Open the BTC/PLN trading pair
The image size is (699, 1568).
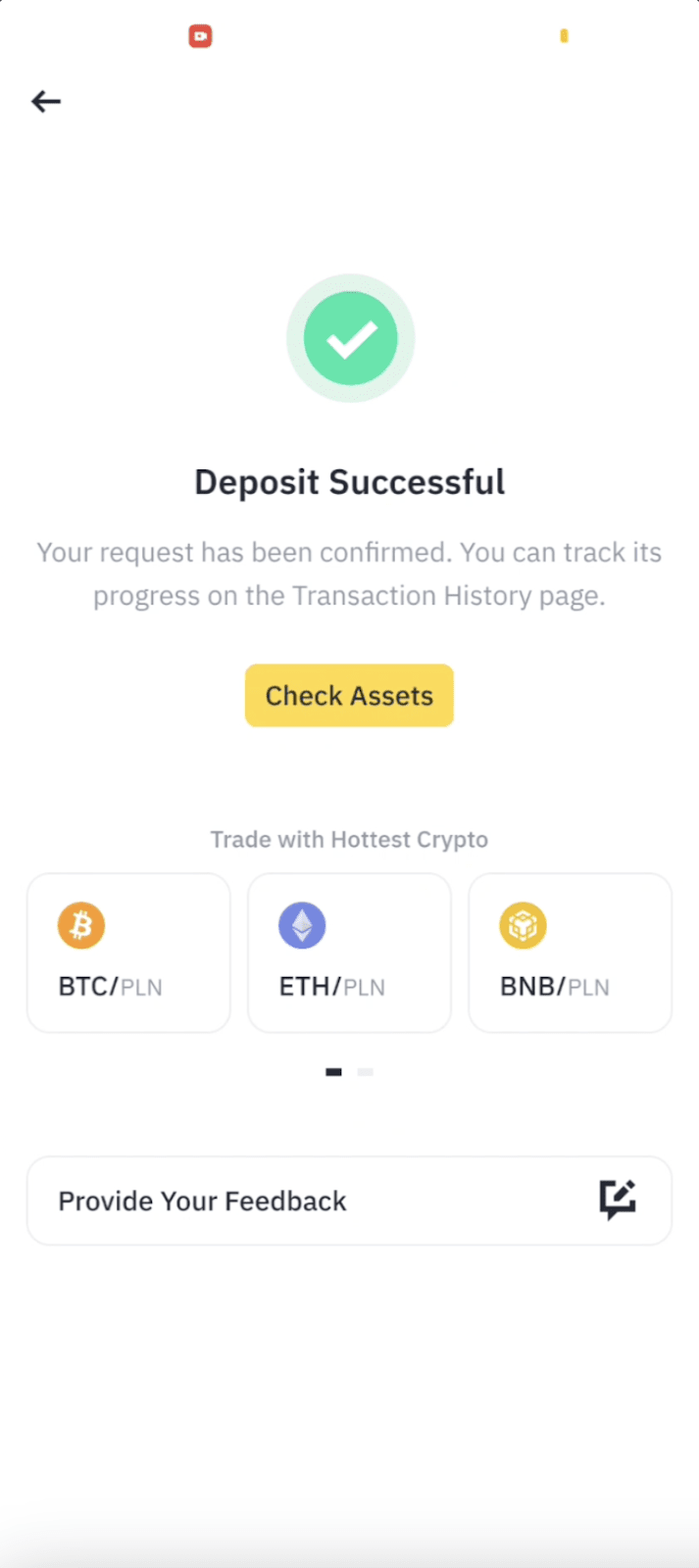[128, 953]
